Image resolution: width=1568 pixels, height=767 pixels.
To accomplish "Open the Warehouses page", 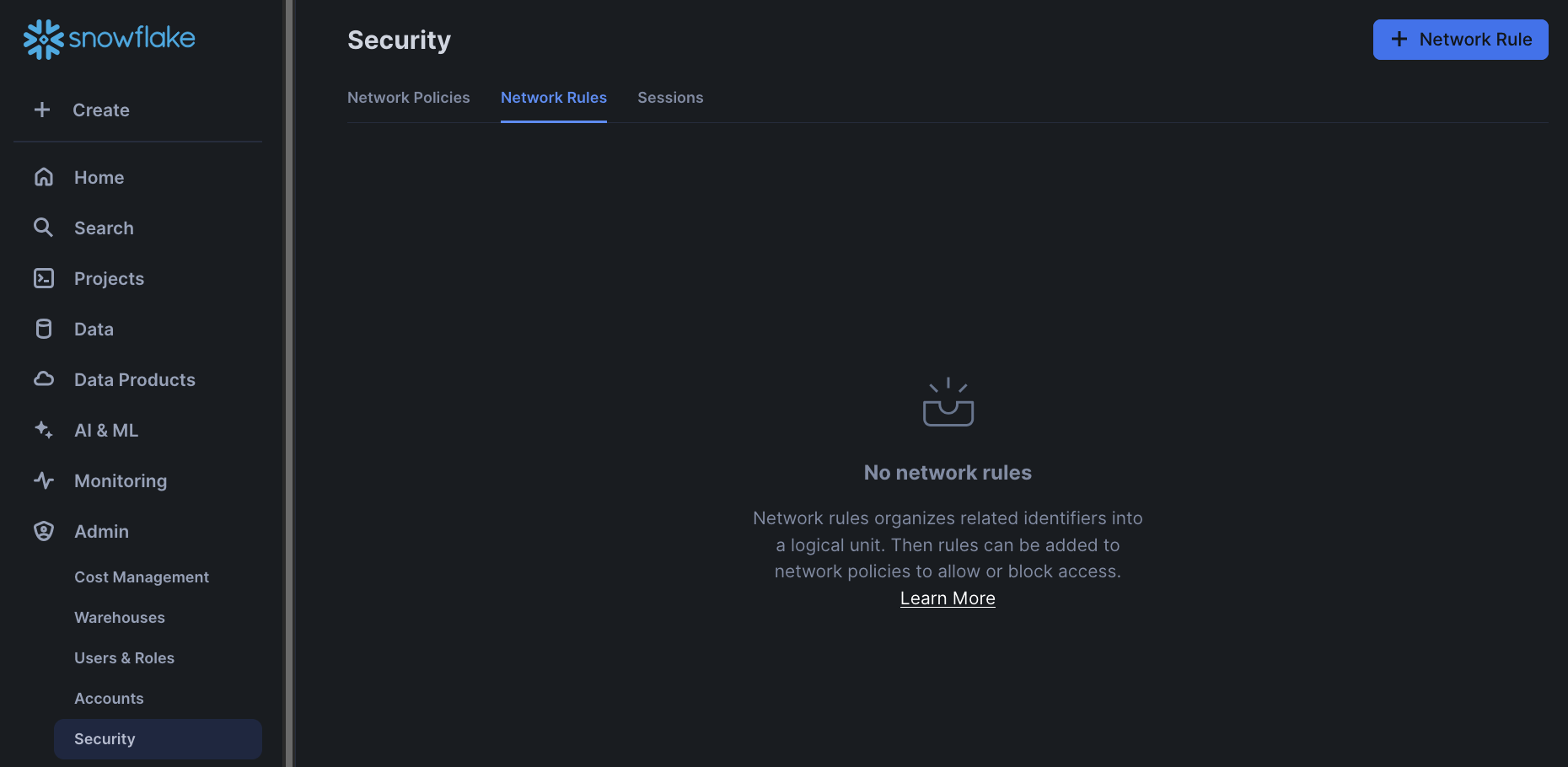I will coord(119,617).
